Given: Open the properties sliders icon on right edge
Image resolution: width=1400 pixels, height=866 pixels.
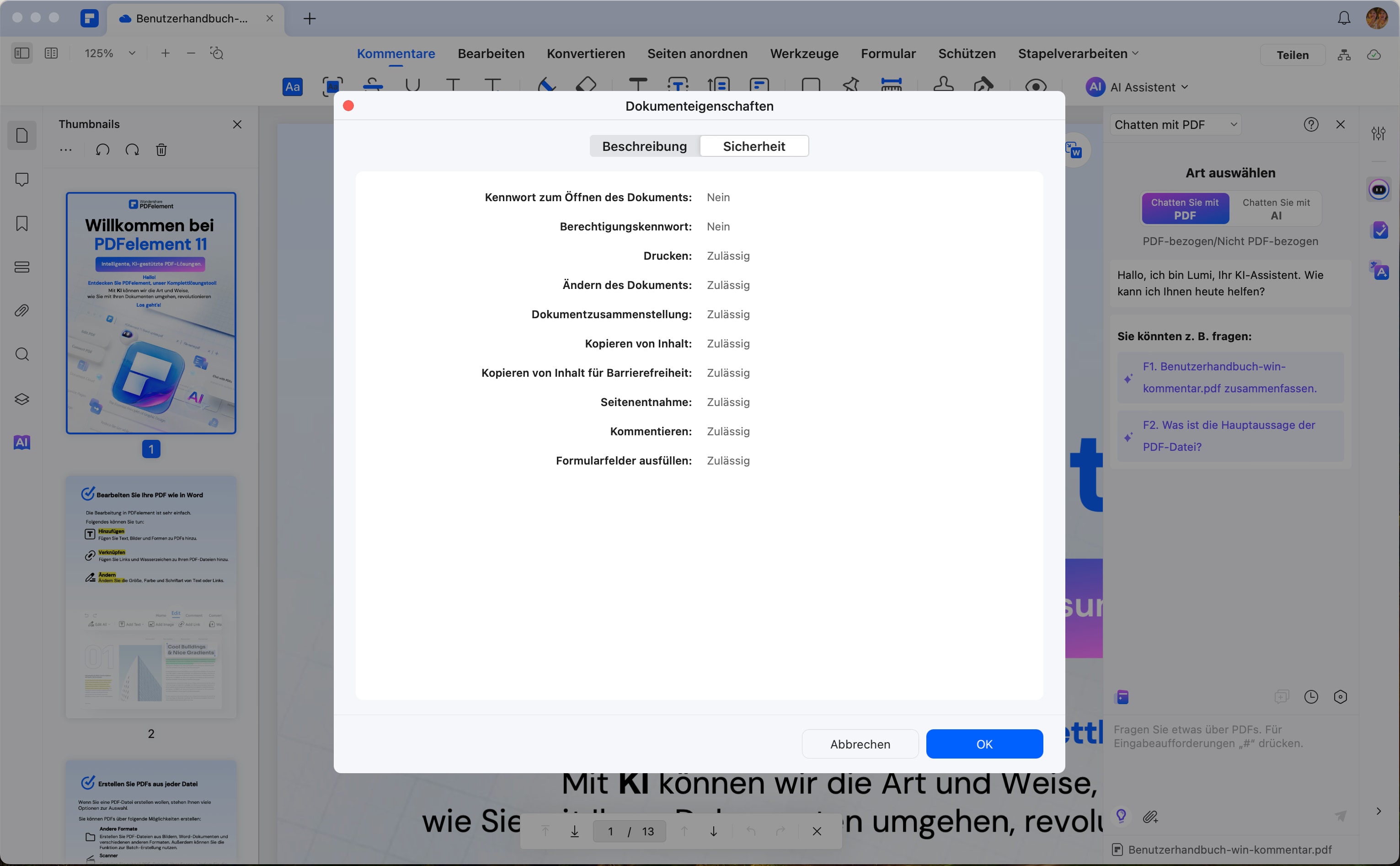Looking at the screenshot, I should click(x=1379, y=134).
